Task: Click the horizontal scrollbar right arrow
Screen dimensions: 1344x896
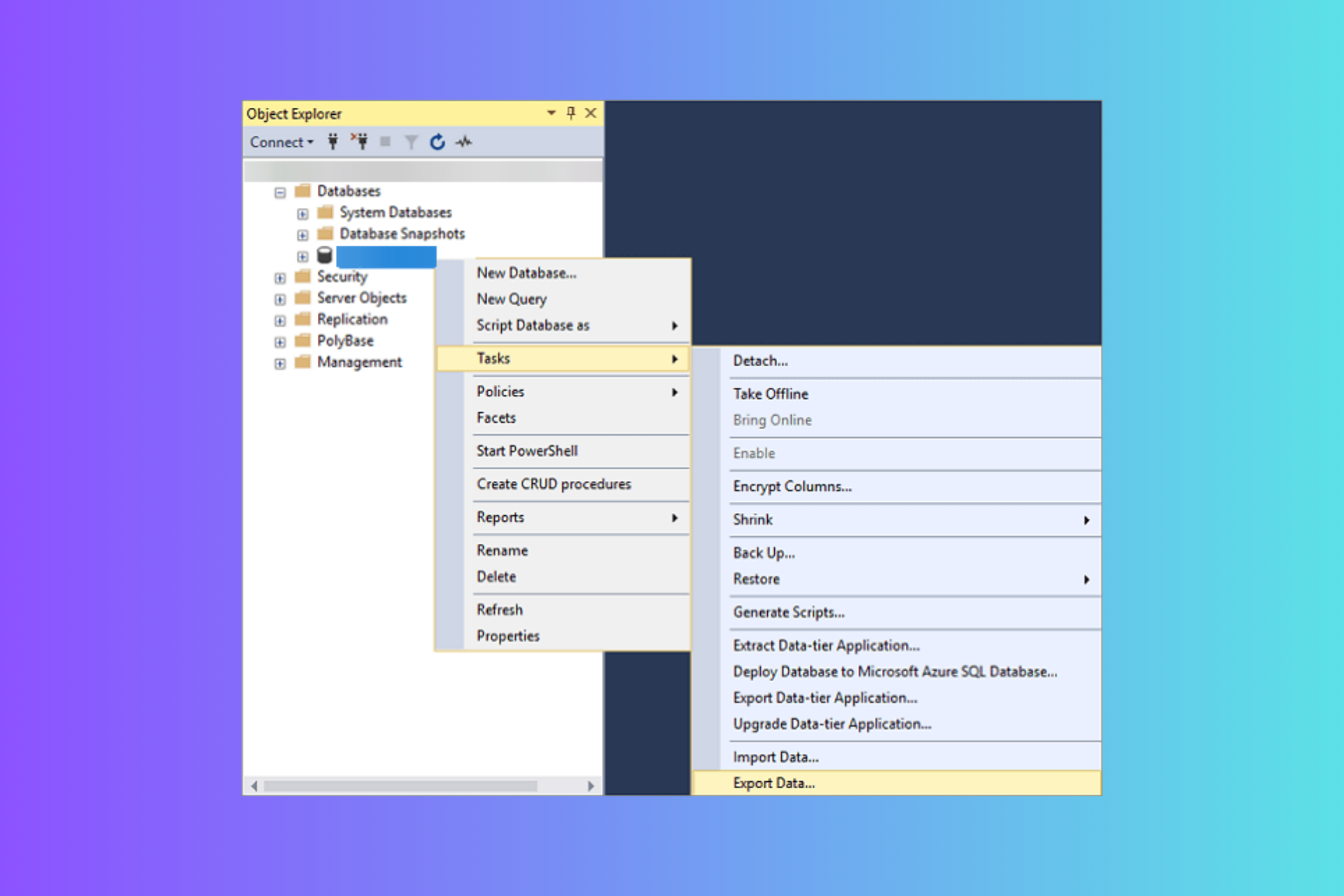Action: 591,786
